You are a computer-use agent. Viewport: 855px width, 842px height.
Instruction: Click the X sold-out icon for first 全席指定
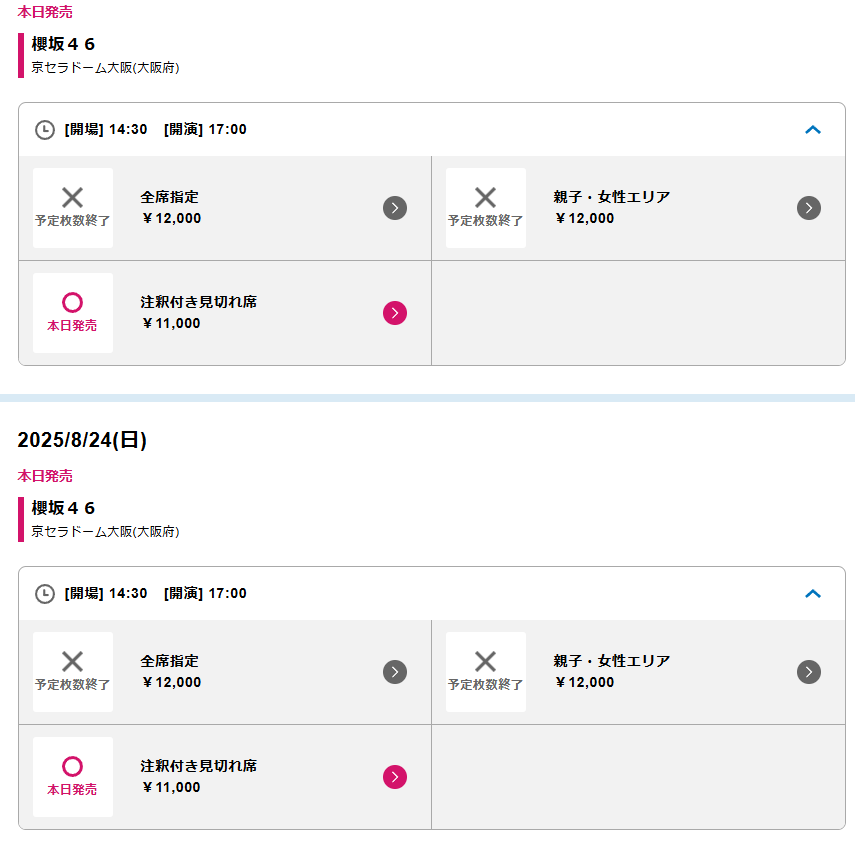(73, 208)
